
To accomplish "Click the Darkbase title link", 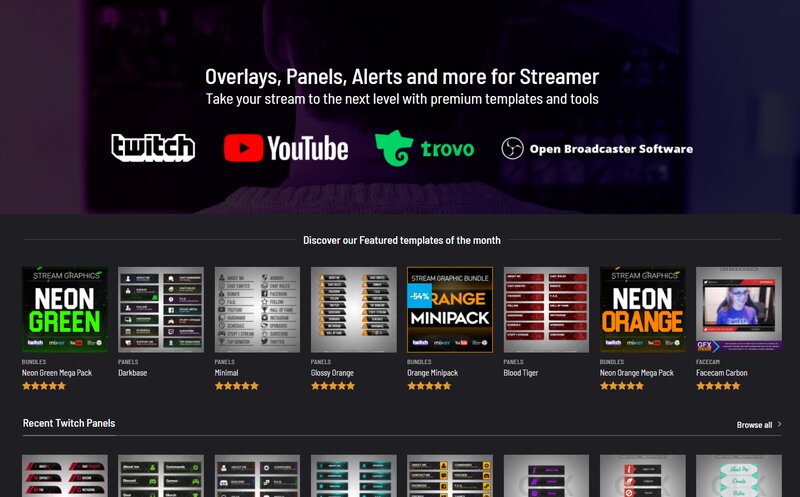I will (133, 373).
